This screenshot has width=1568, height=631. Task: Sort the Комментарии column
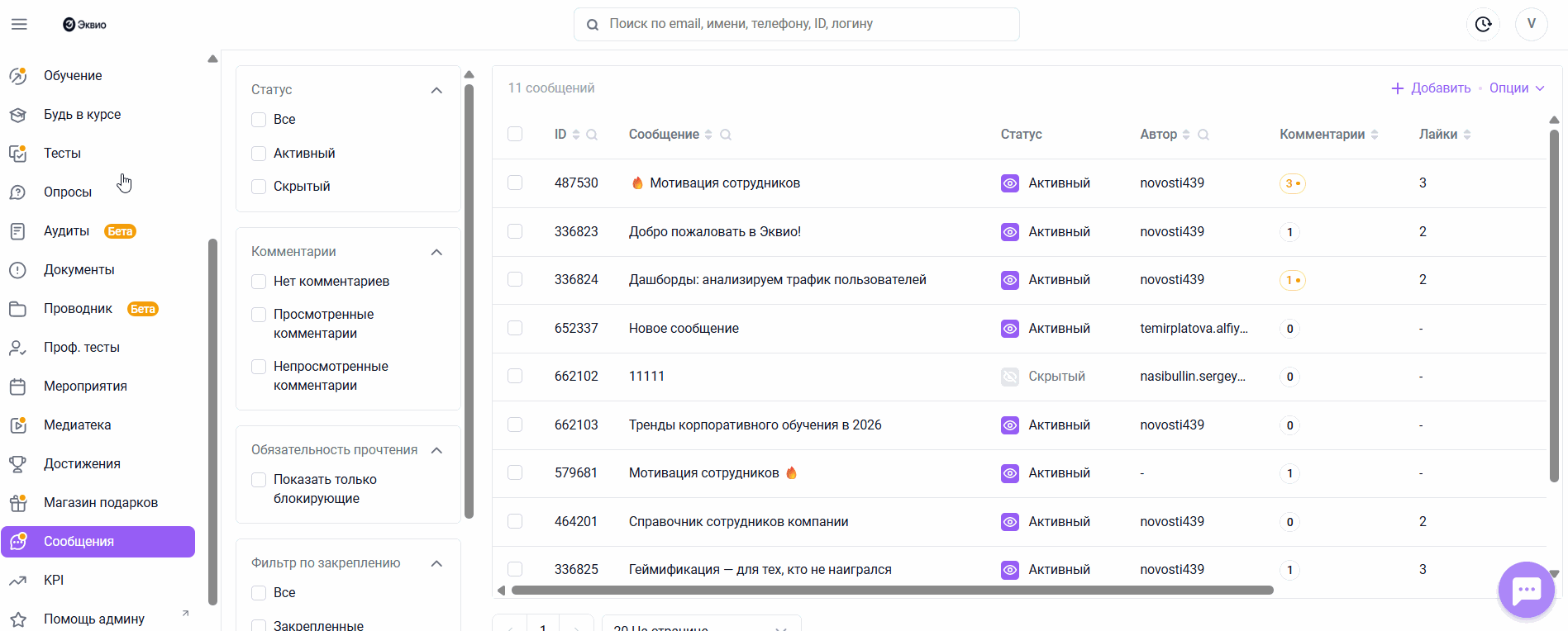1375,135
